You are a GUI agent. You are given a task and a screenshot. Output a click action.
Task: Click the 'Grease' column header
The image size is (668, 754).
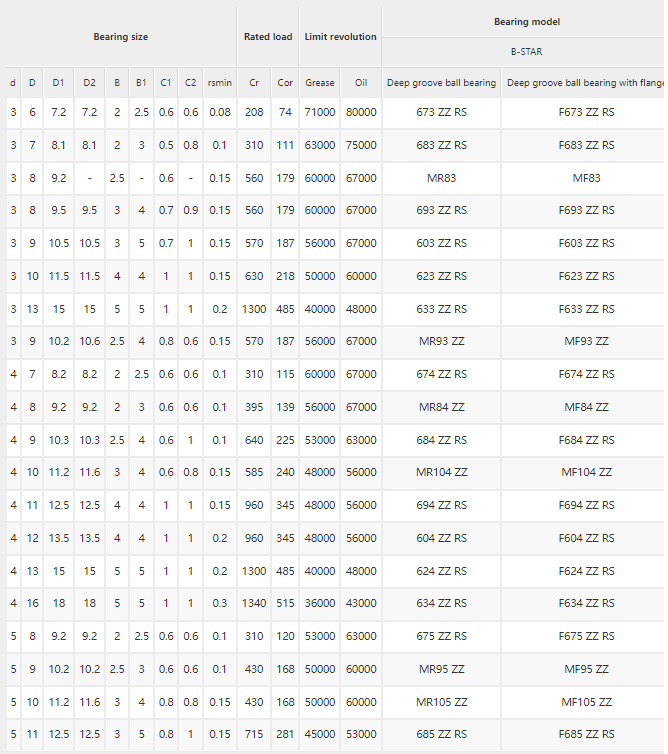(320, 83)
